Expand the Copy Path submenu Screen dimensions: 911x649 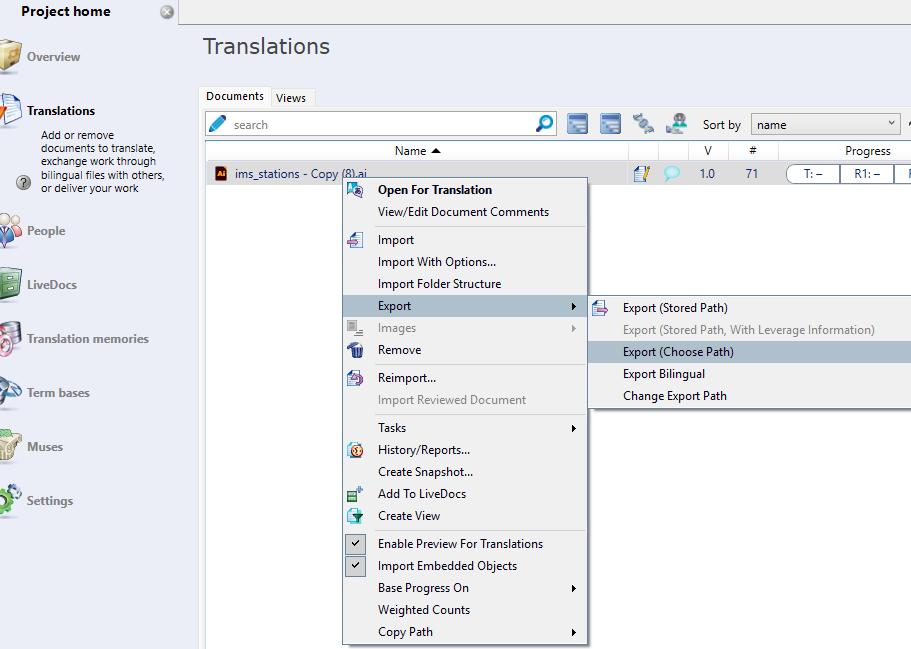(x=464, y=632)
